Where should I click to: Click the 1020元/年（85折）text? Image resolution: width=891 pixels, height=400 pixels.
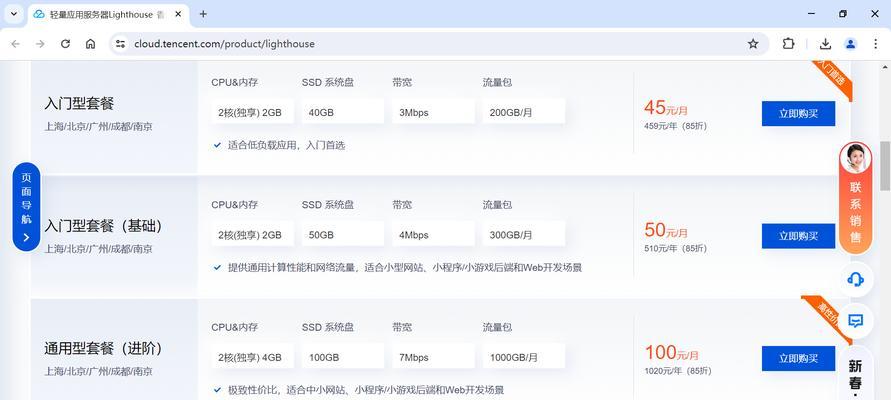tap(678, 371)
